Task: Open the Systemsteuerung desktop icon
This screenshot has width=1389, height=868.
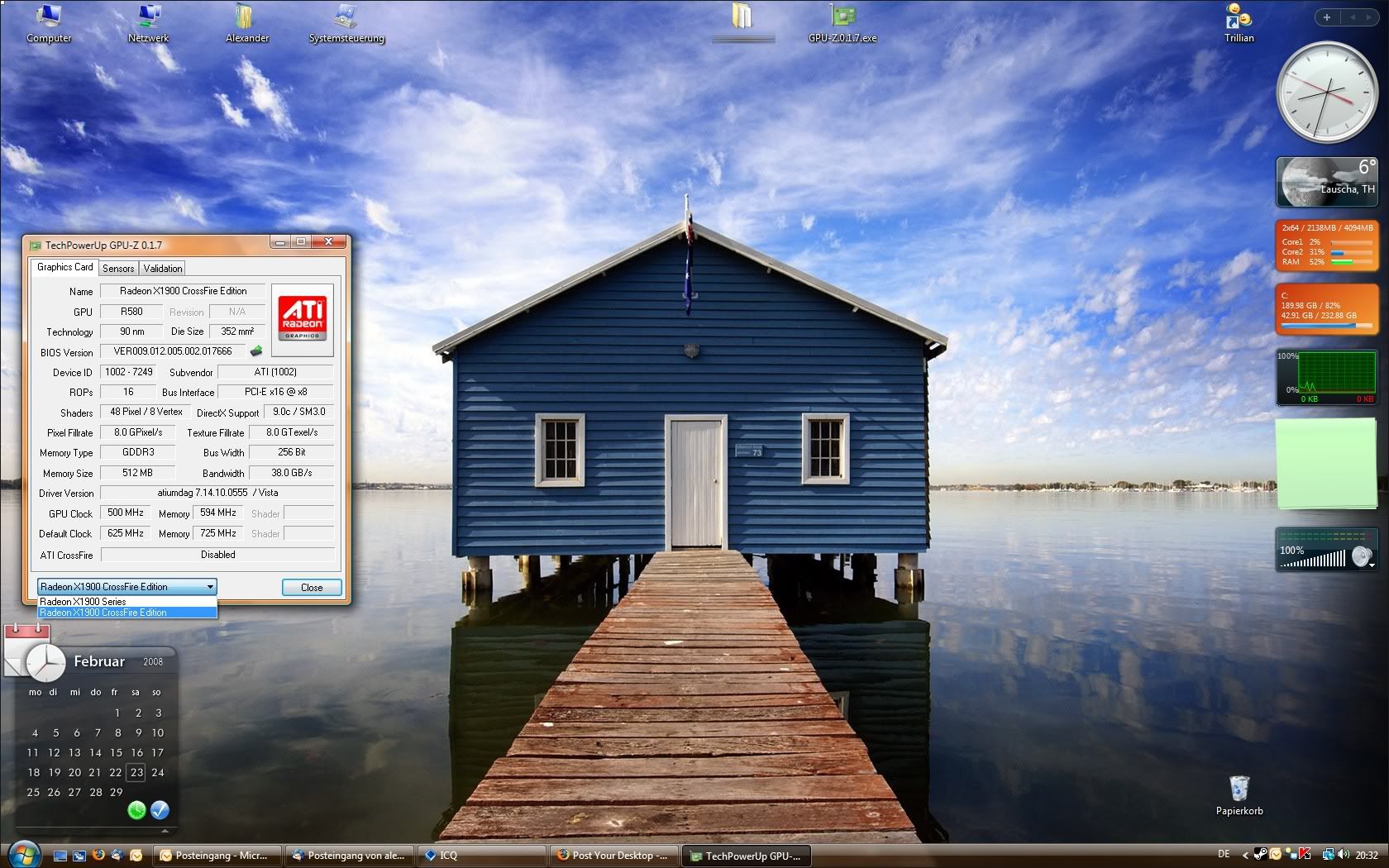Action: [x=346, y=22]
